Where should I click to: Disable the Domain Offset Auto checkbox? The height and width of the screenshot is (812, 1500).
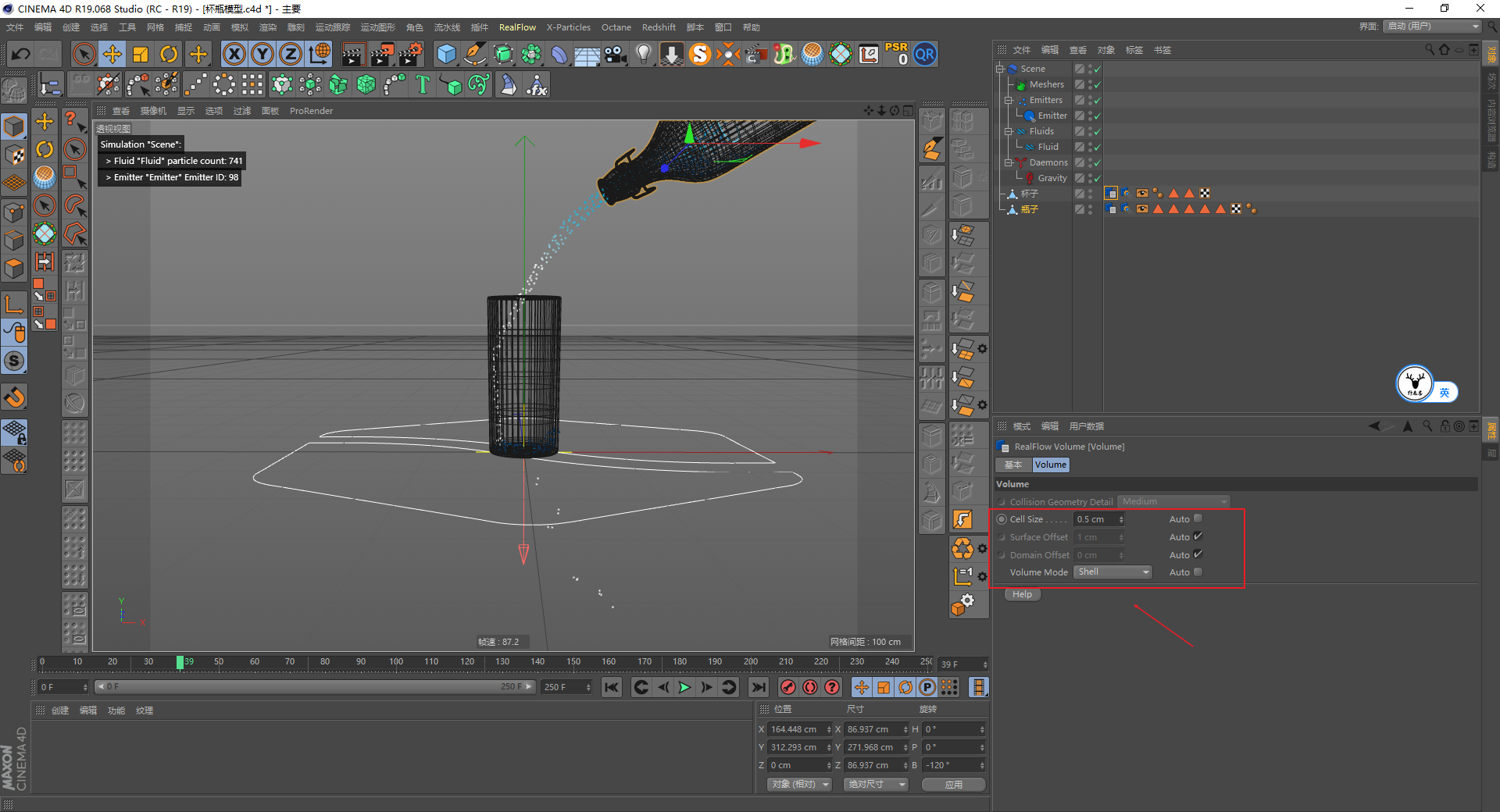(1198, 554)
